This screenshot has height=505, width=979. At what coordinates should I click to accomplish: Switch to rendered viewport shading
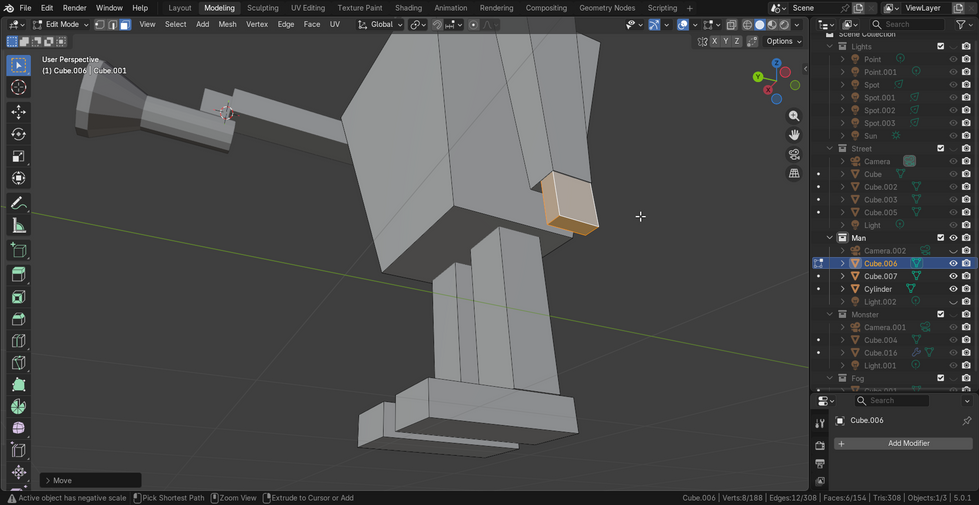point(785,24)
